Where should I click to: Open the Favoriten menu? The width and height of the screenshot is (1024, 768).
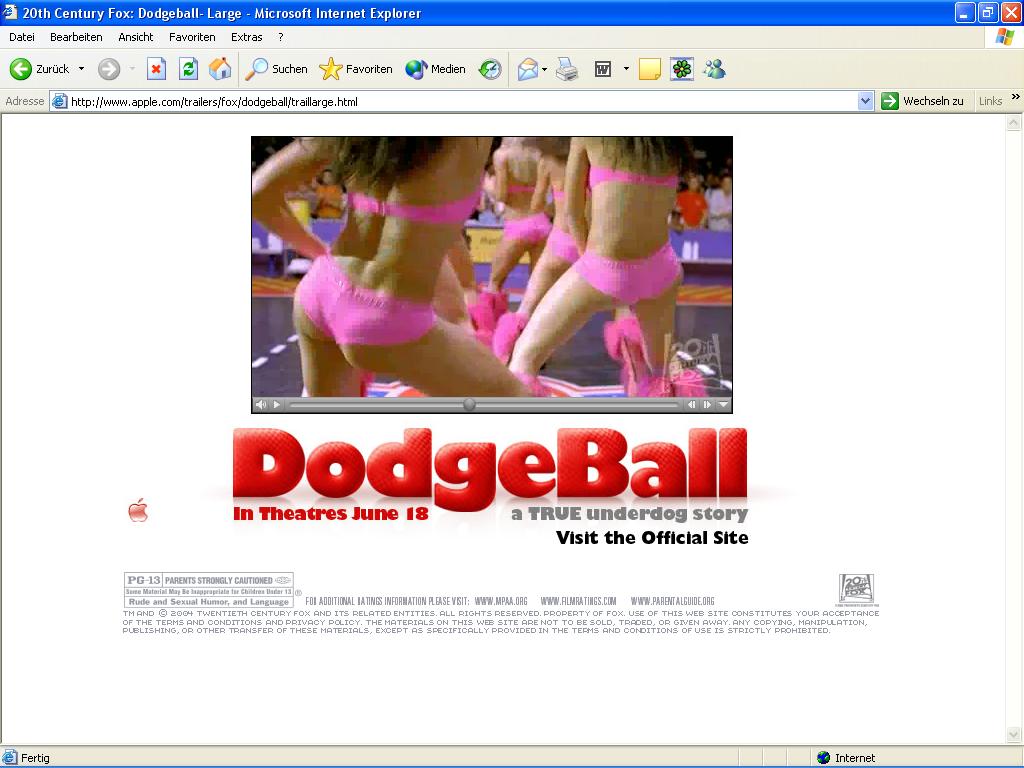[192, 37]
